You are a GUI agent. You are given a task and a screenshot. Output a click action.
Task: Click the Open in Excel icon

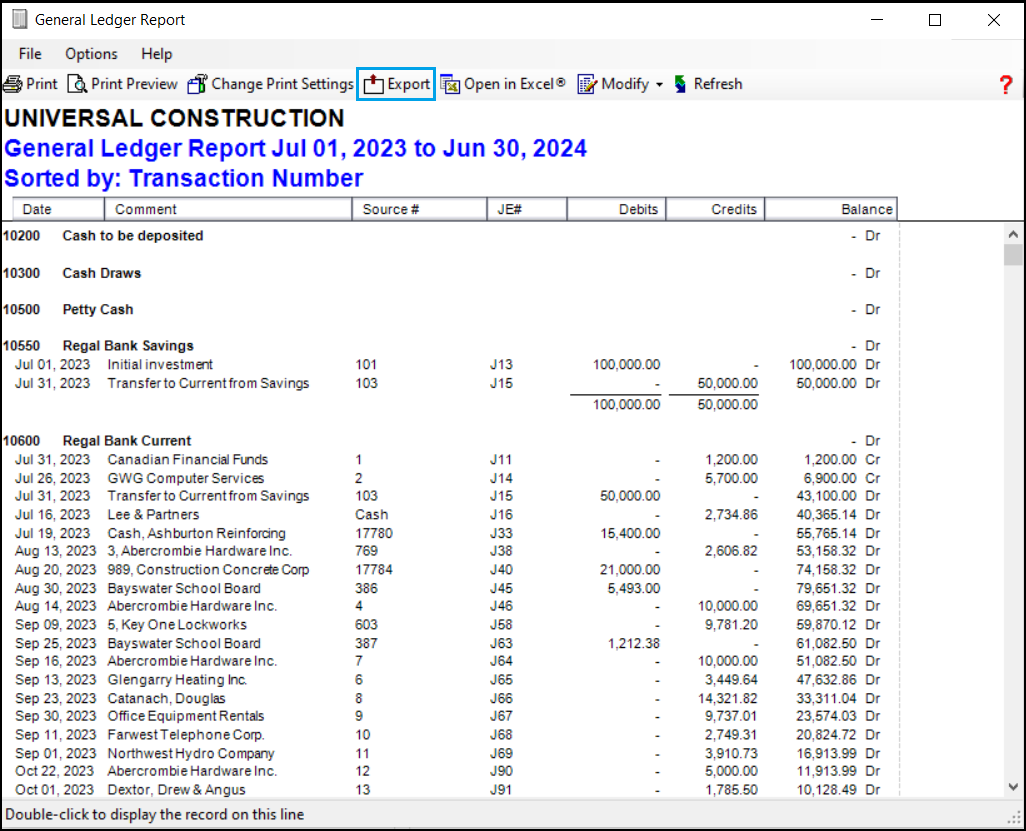tap(450, 84)
